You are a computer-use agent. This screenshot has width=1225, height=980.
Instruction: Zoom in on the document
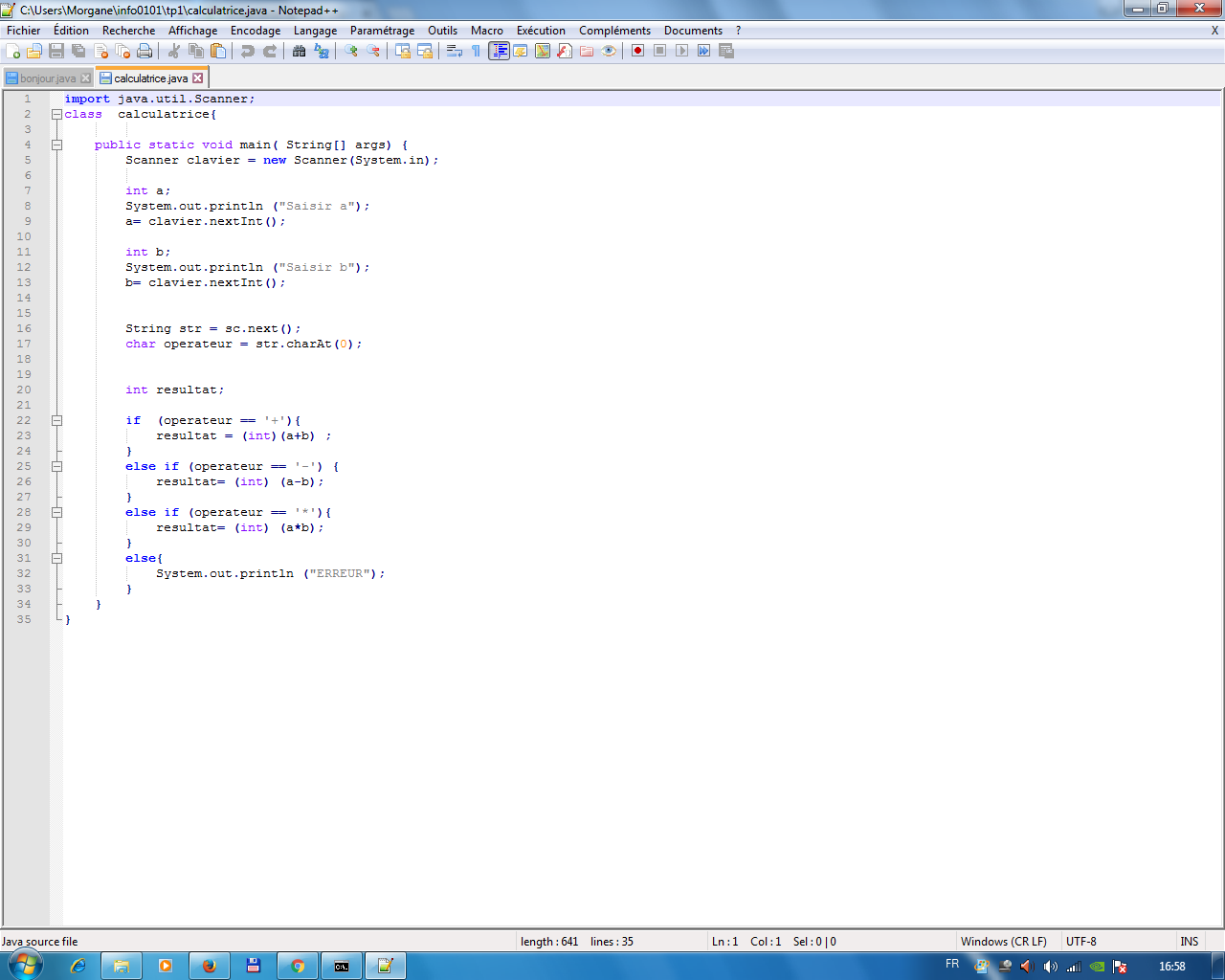tap(351, 51)
